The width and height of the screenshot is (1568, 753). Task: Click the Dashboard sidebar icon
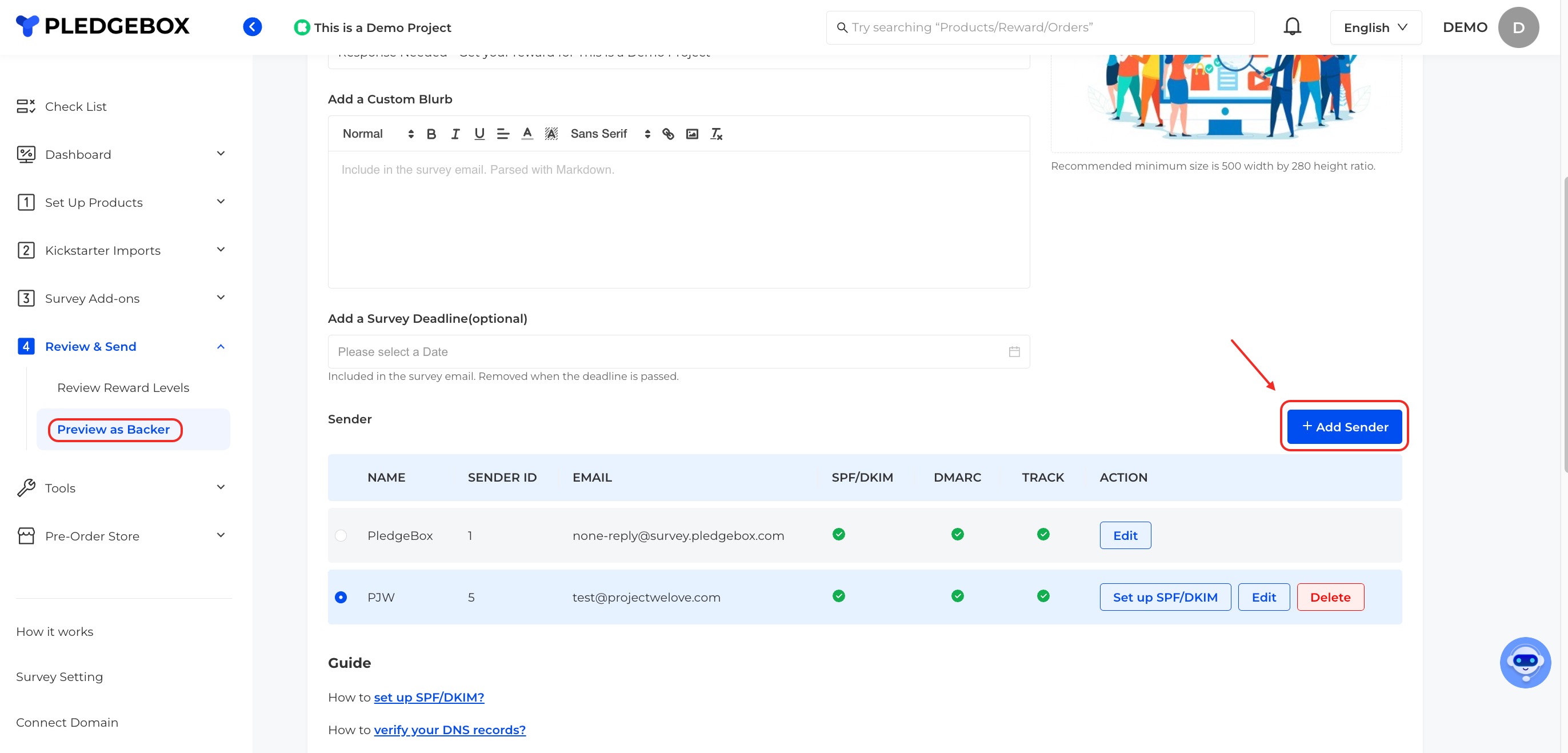tap(26, 155)
